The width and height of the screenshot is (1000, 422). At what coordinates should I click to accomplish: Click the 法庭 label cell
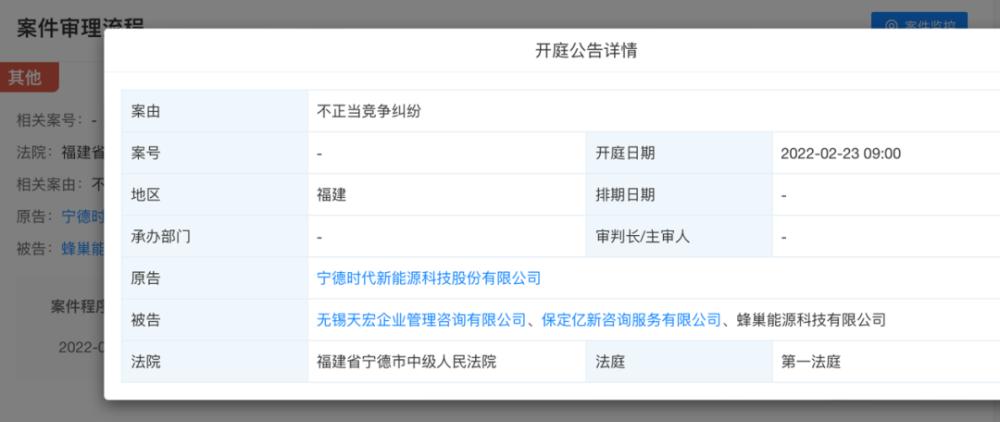[679, 362]
